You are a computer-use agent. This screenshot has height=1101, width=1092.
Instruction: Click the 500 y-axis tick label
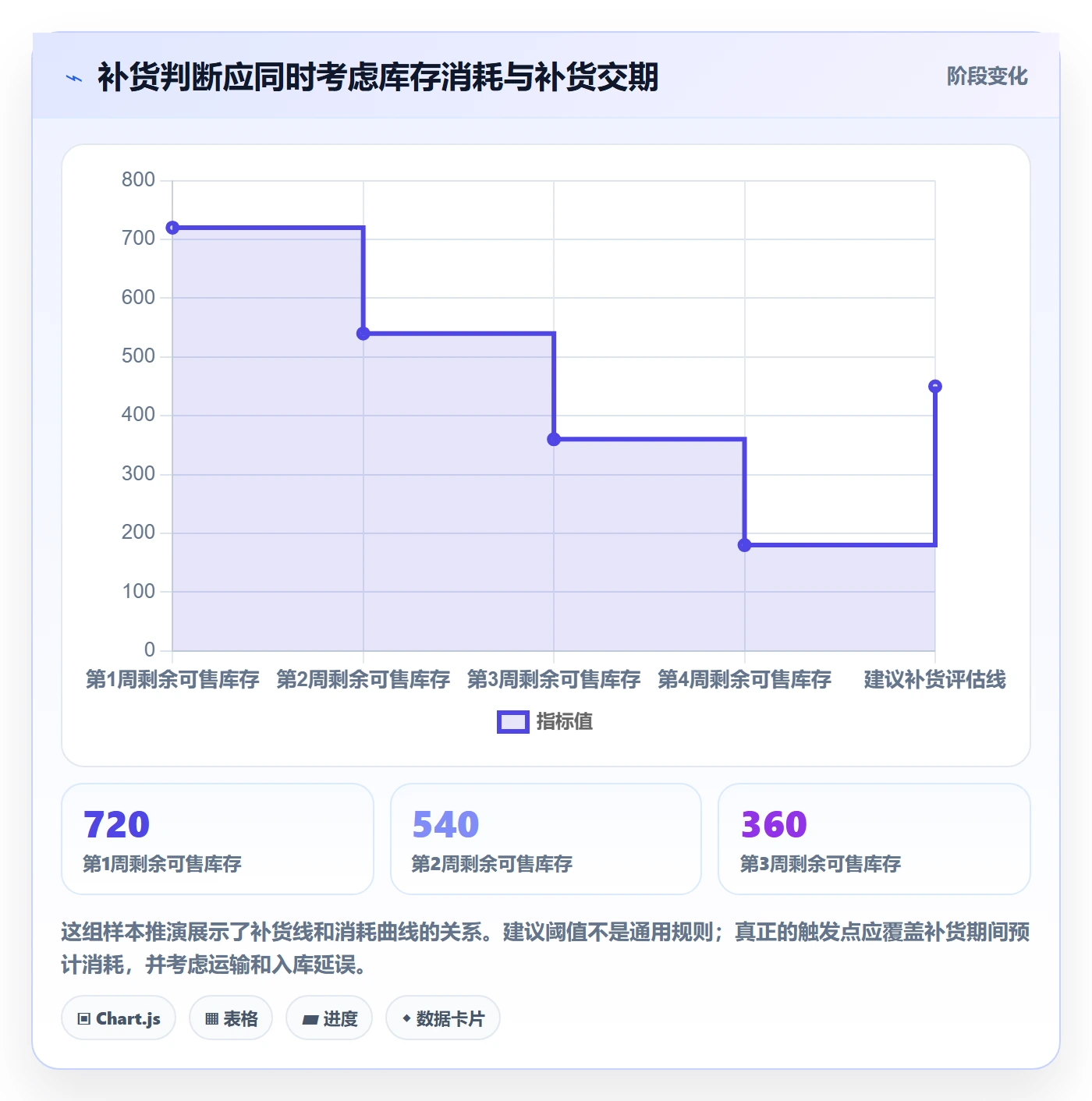(x=138, y=356)
